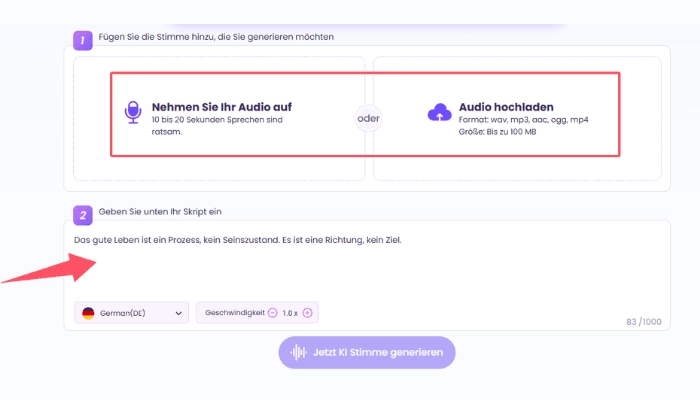Click the step 1 number badge
Screen dimensions: 700x400
click(82, 39)
